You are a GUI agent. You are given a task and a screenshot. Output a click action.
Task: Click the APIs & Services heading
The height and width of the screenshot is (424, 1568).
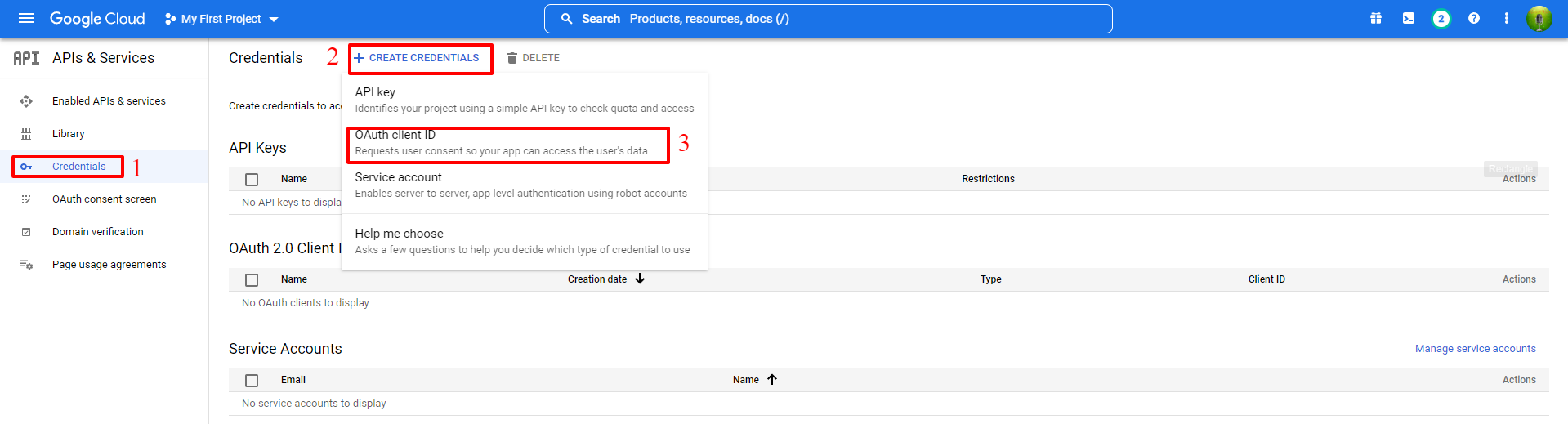[103, 58]
